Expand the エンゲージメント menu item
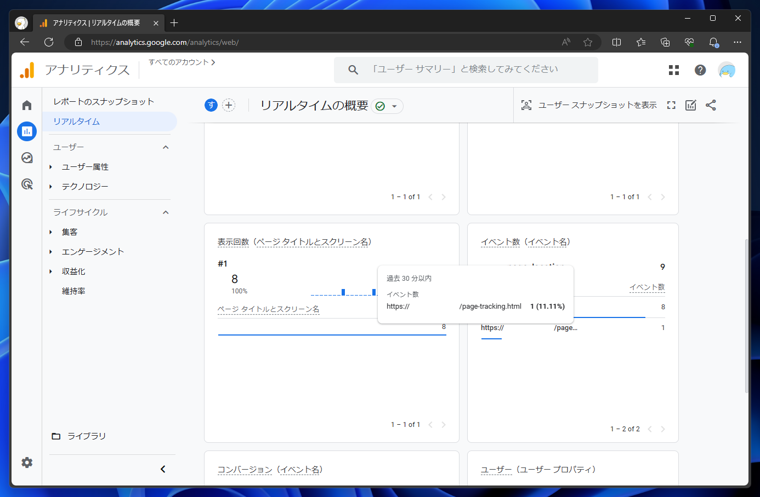Viewport: 760px width, 497px height. point(92,252)
